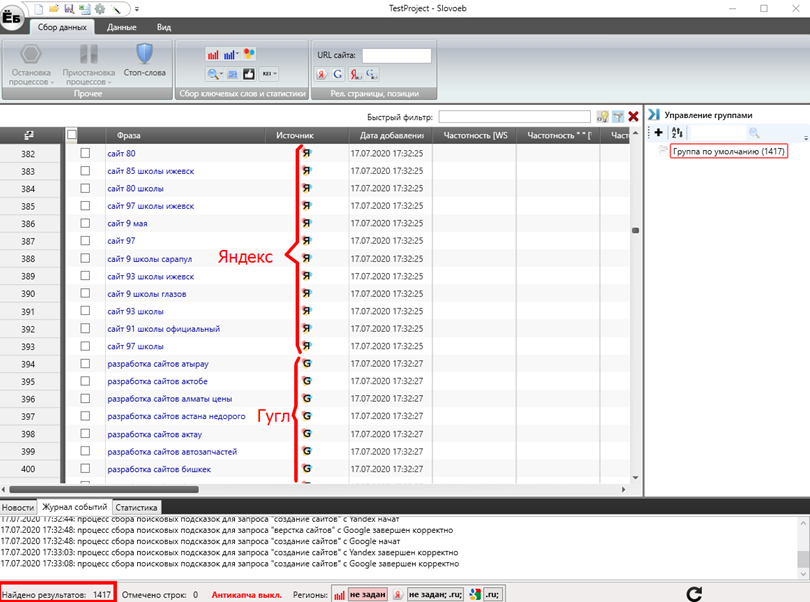Viewport: 810px width, 602px height.
Task: Click the multicolor circles icon in the ribbon
Action: (x=249, y=54)
